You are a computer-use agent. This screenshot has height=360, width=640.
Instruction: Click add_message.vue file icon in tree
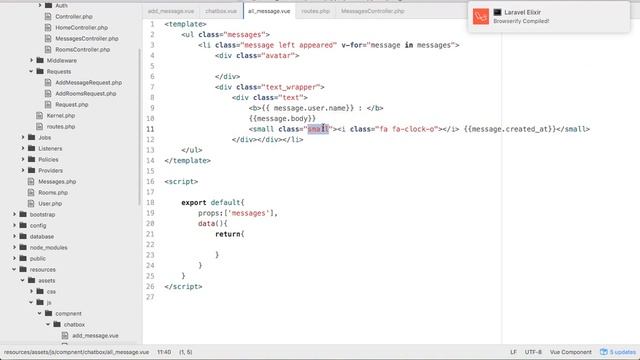pyautogui.click(x=65, y=336)
